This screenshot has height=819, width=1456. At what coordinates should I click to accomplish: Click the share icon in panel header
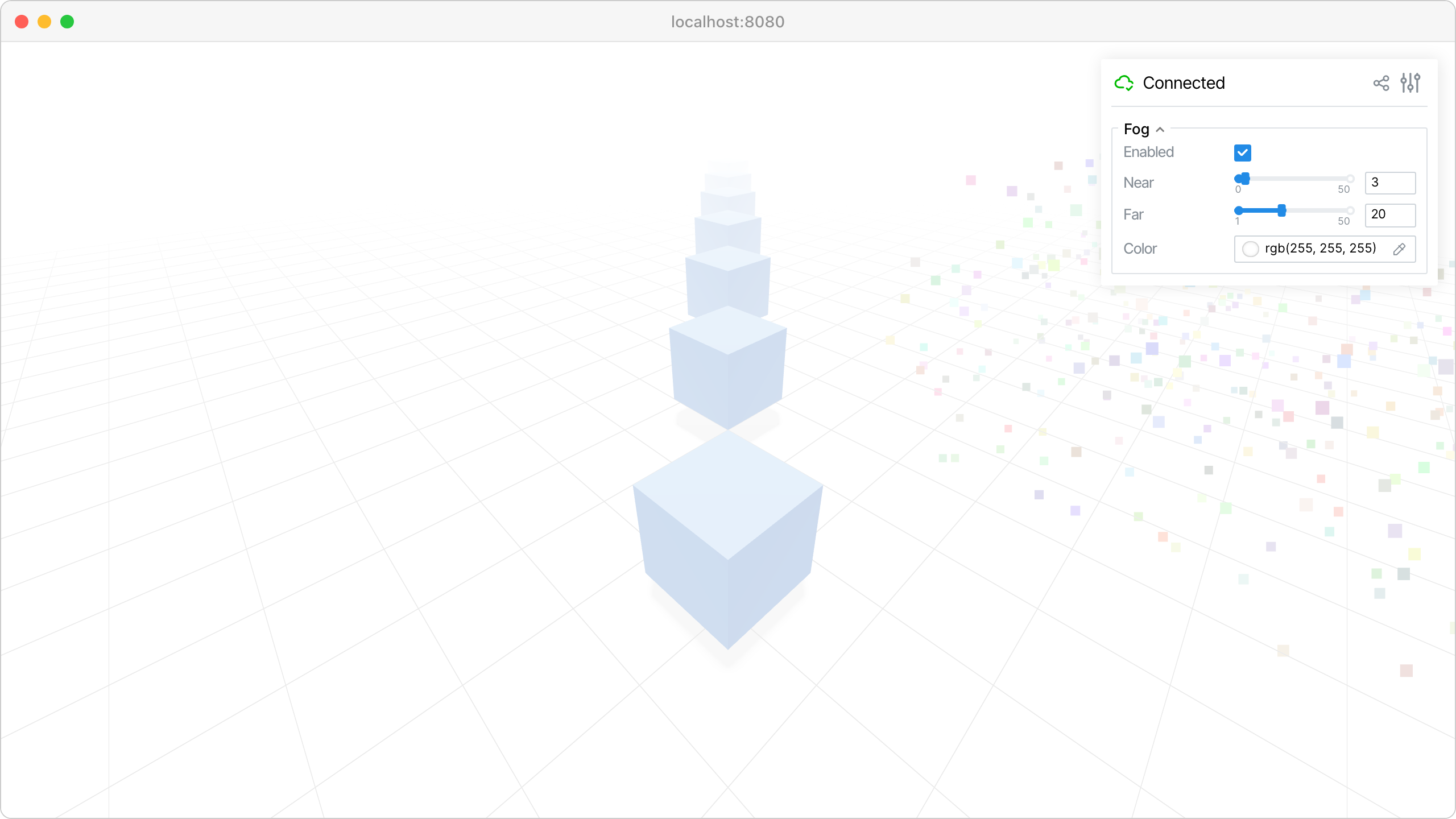[1381, 83]
